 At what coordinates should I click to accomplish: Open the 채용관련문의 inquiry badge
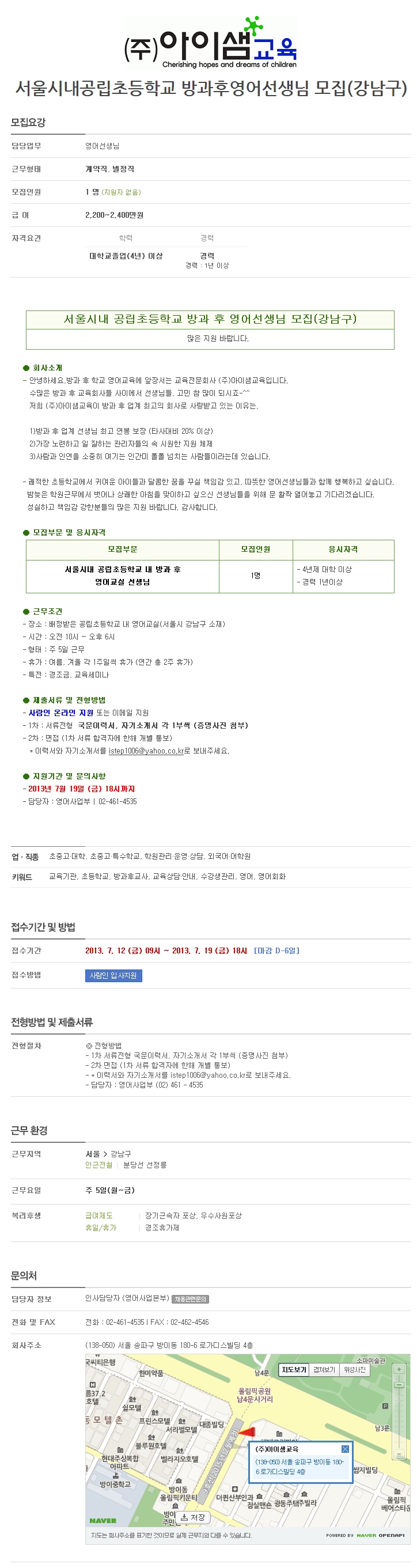pos(190,1299)
